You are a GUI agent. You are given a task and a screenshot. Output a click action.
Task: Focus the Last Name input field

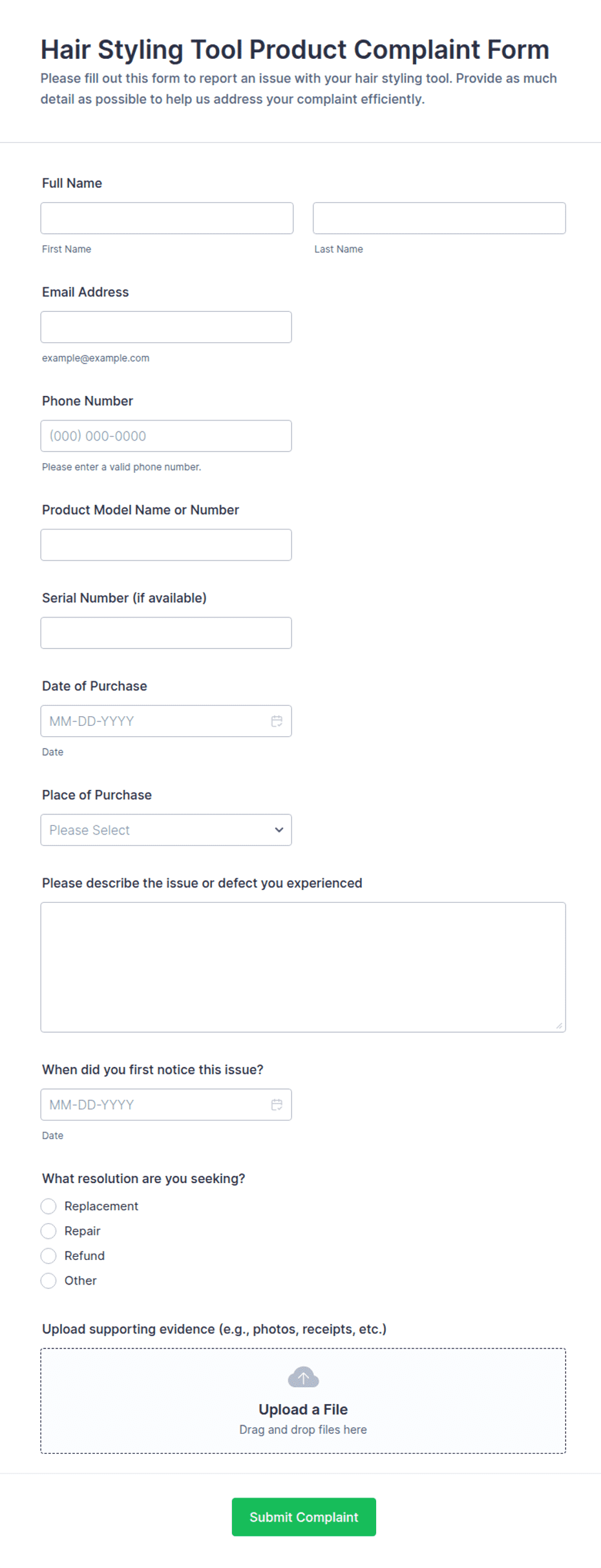[439, 218]
